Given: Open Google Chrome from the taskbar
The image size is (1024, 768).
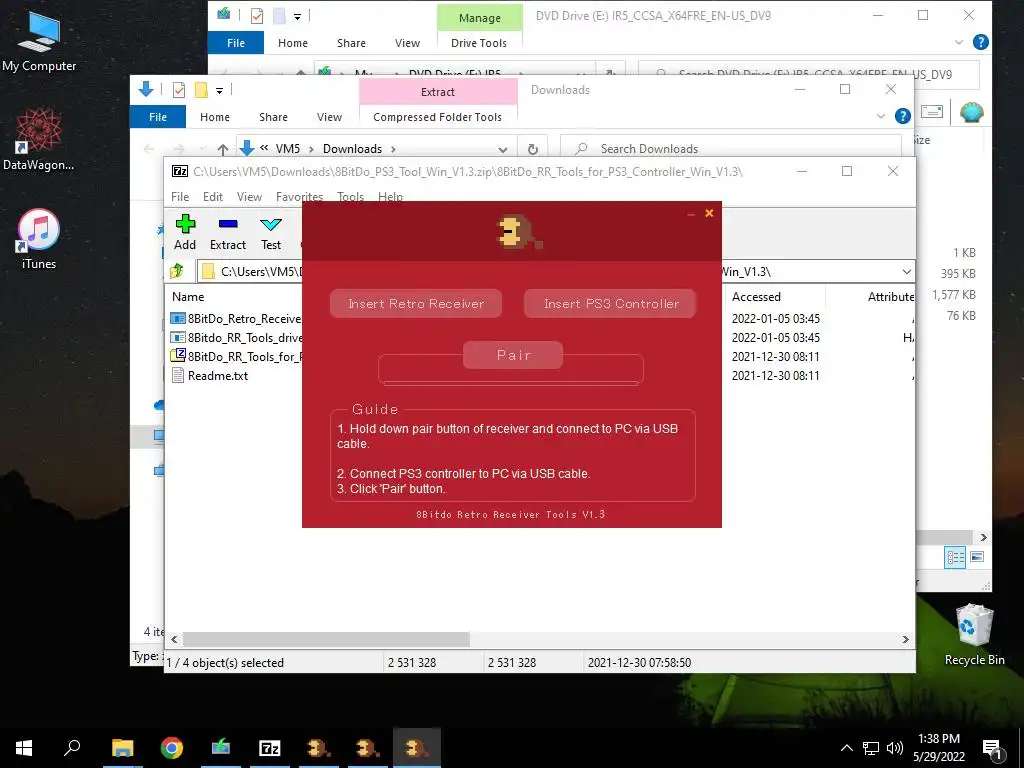Looking at the screenshot, I should (172, 748).
